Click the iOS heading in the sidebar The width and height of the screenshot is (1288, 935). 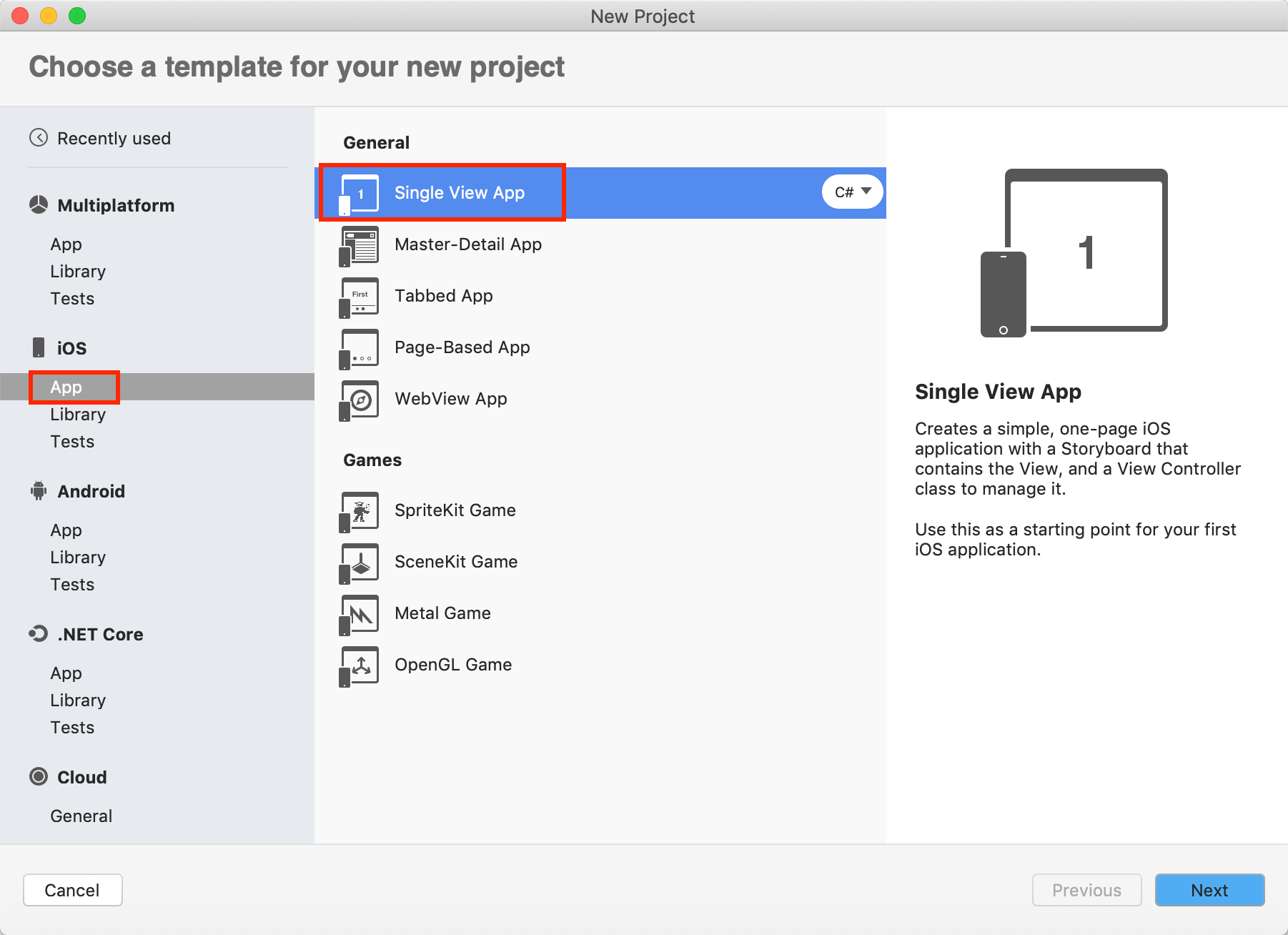coord(71,348)
